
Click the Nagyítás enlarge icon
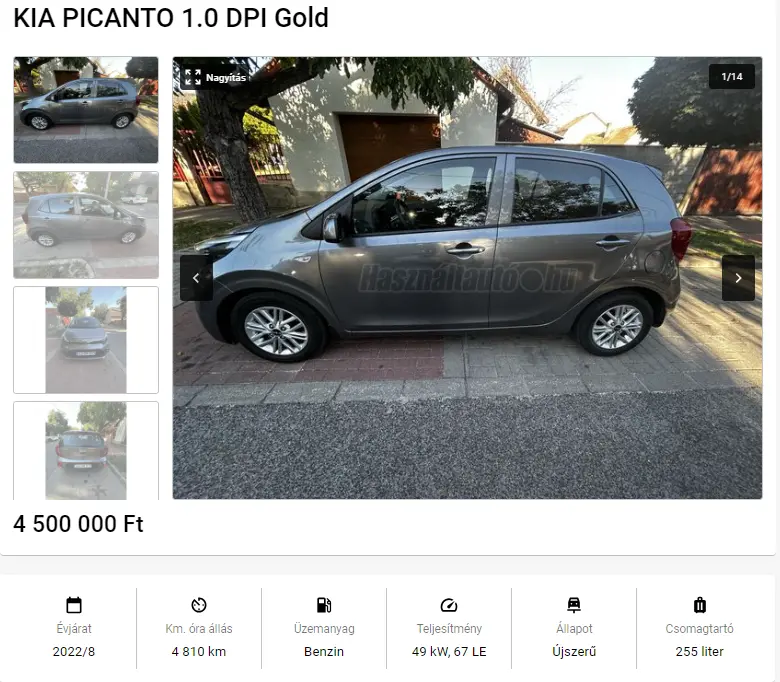coord(193,77)
